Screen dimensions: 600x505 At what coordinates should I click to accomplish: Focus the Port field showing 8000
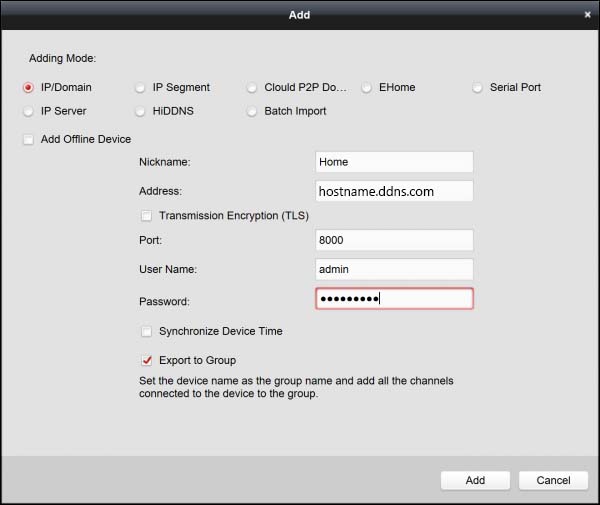[x=393, y=240]
